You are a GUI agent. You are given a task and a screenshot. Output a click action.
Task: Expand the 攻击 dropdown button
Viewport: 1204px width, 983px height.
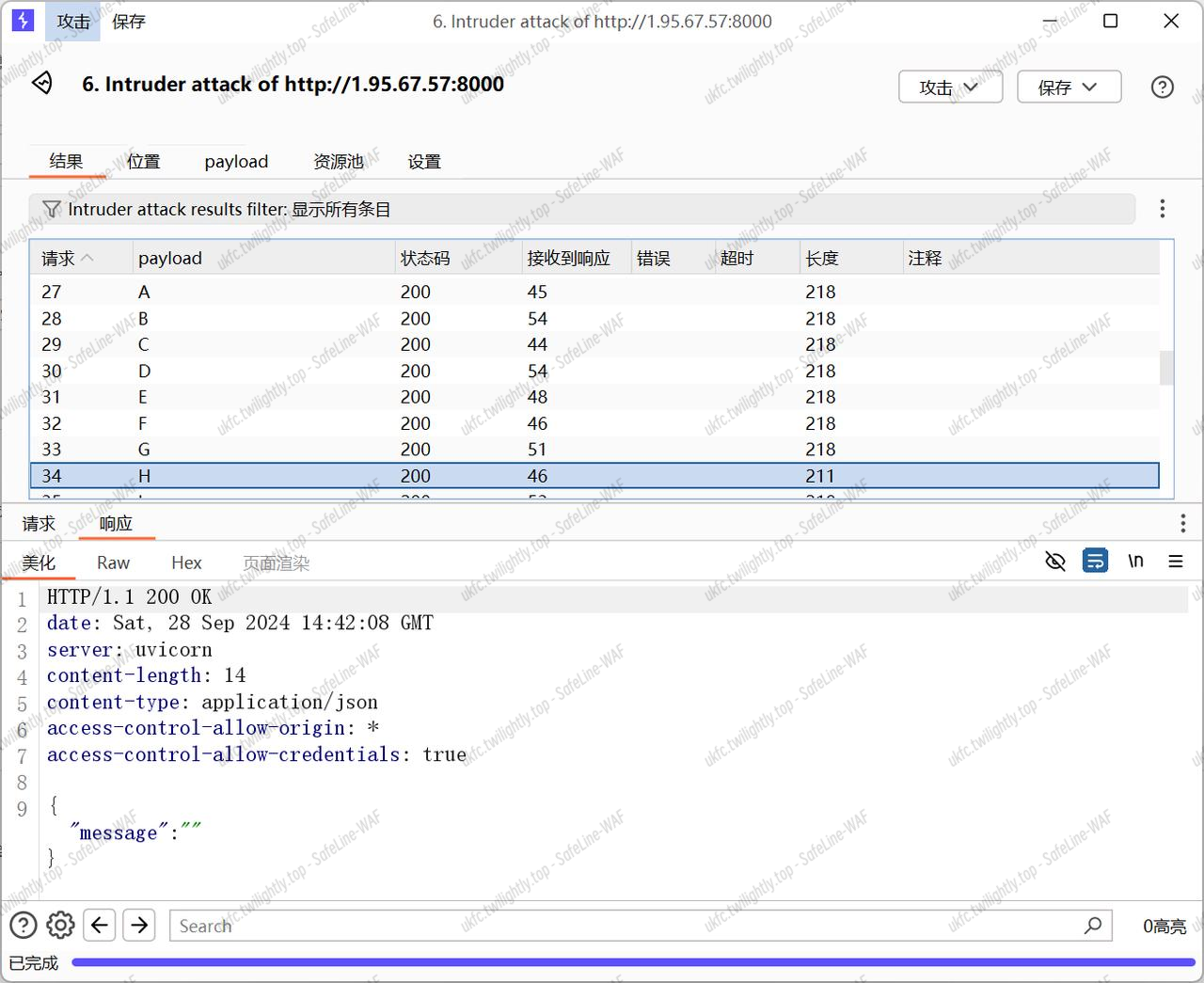pyautogui.click(x=950, y=87)
